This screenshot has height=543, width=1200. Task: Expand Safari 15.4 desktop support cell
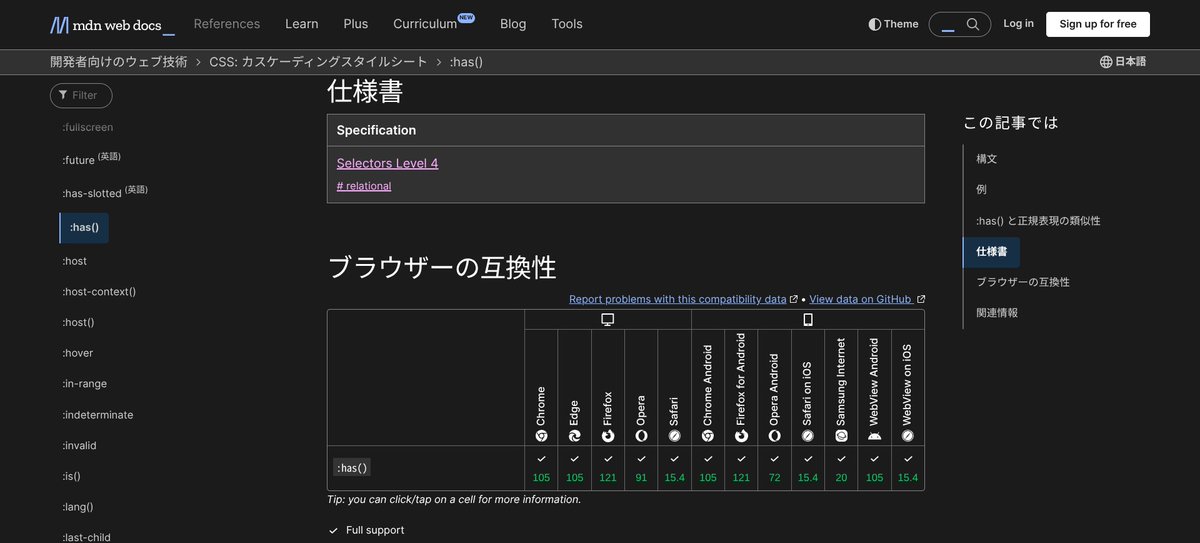coord(675,468)
